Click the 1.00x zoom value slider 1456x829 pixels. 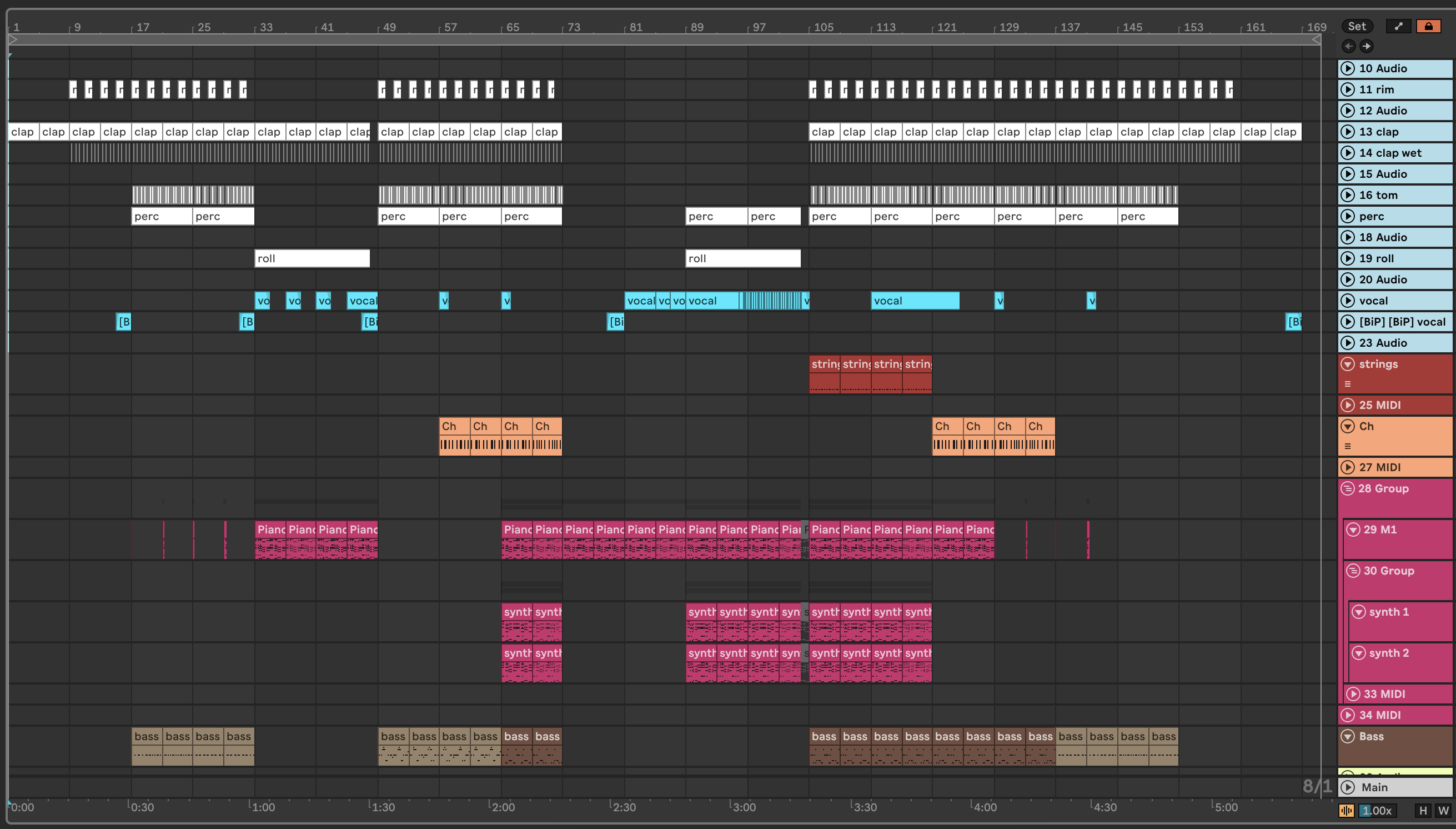[x=1377, y=810]
